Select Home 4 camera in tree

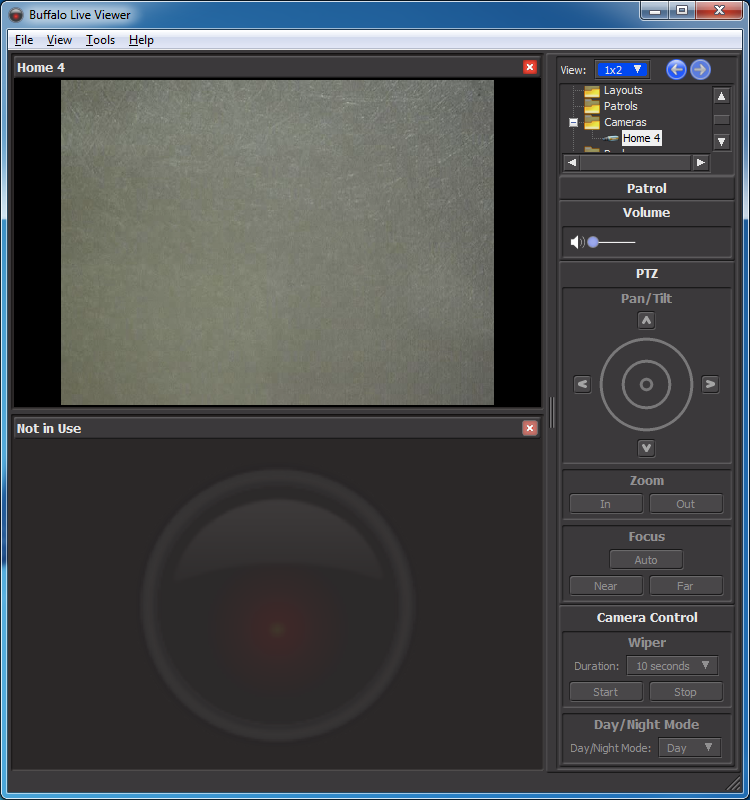641,138
